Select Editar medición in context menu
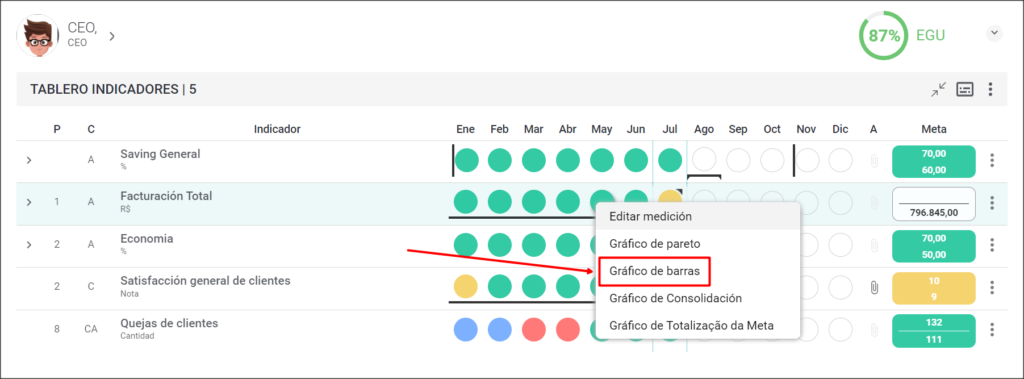Viewport: 1024px width, 379px height. (697, 216)
